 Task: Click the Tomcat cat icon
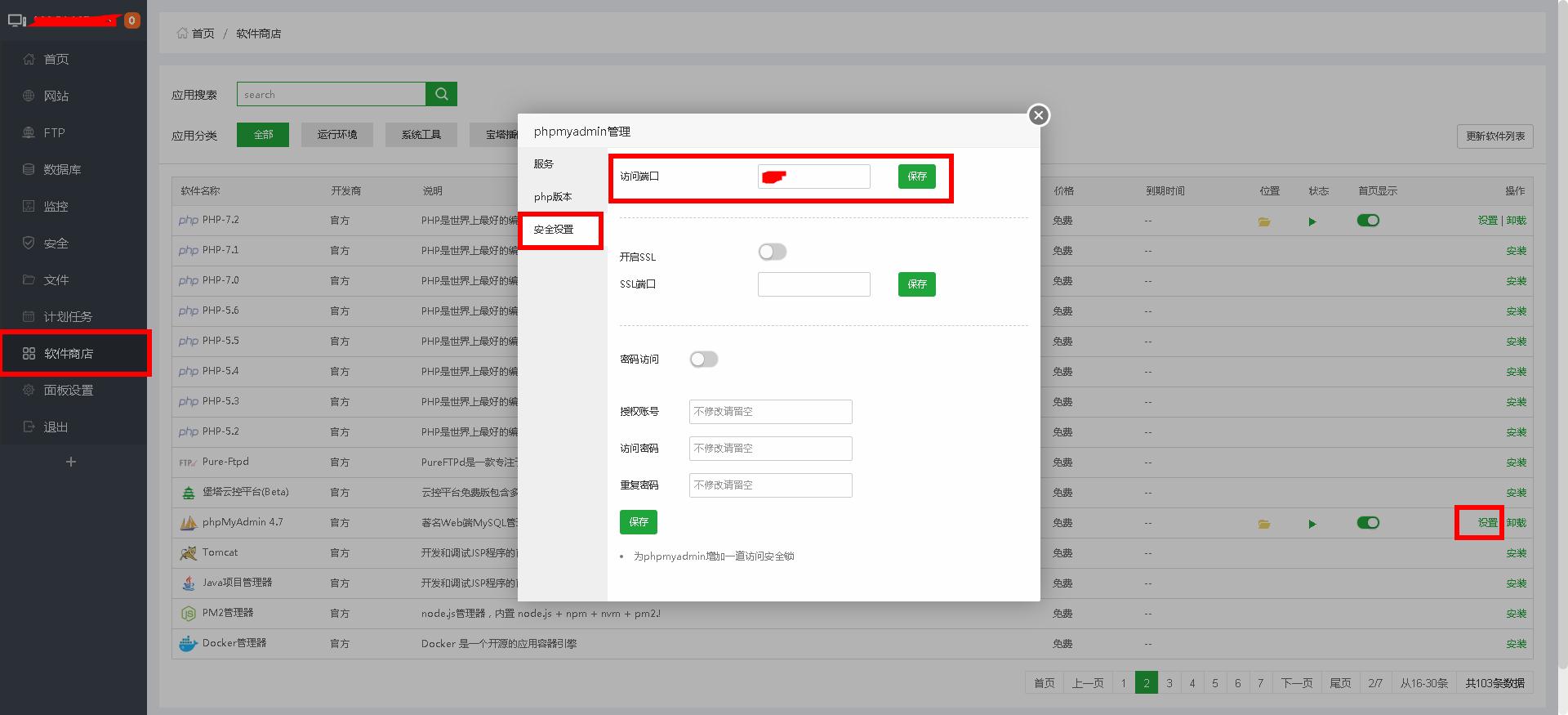click(x=189, y=553)
